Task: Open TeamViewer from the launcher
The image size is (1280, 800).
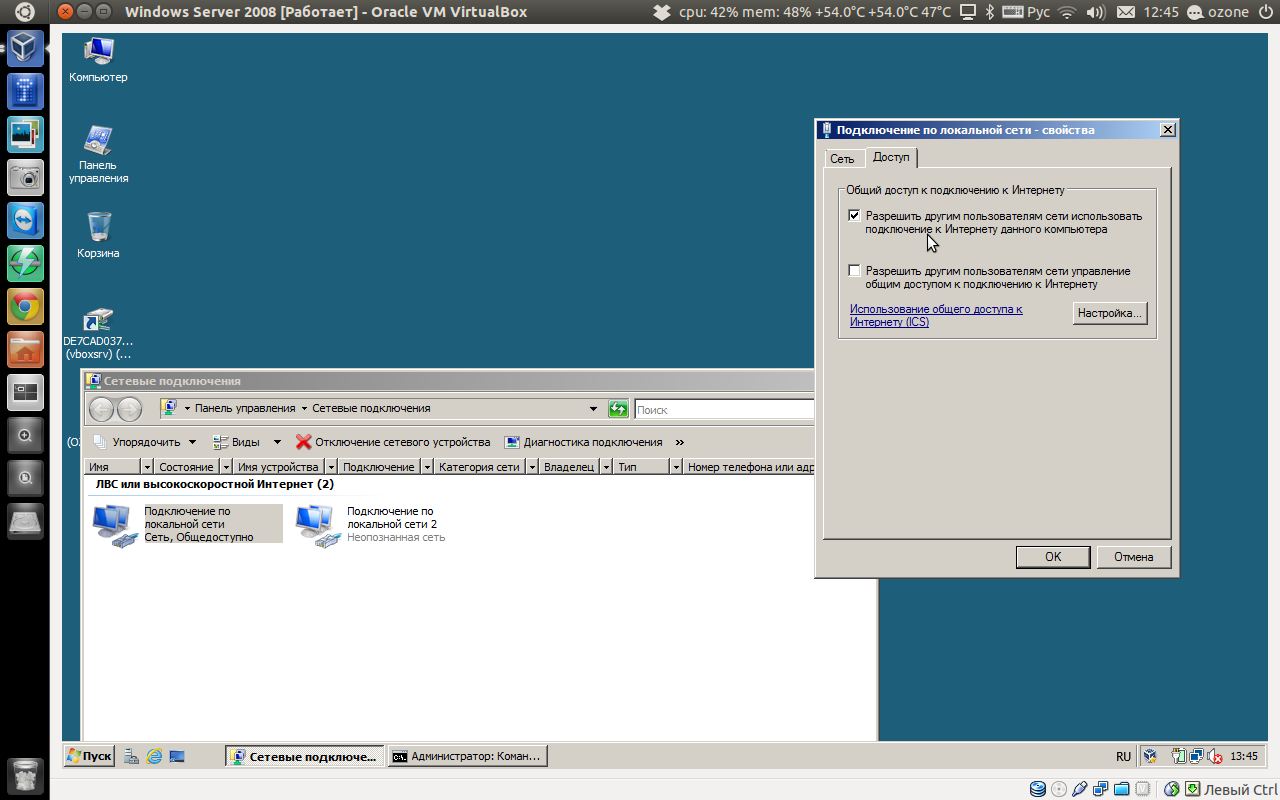Action: pyautogui.click(x=25, y=221)
